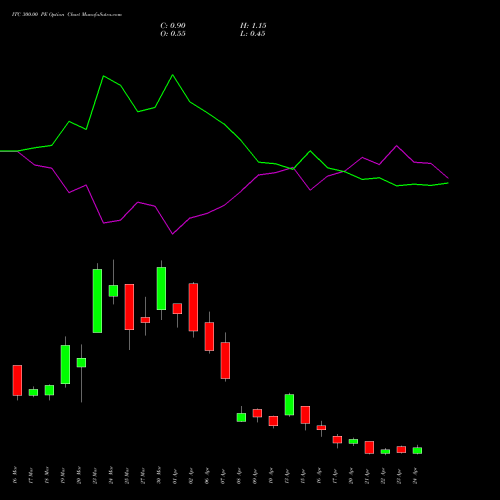
Task: Click the '30 Mar' date label on the axis
Action: (x=159, y=475)
